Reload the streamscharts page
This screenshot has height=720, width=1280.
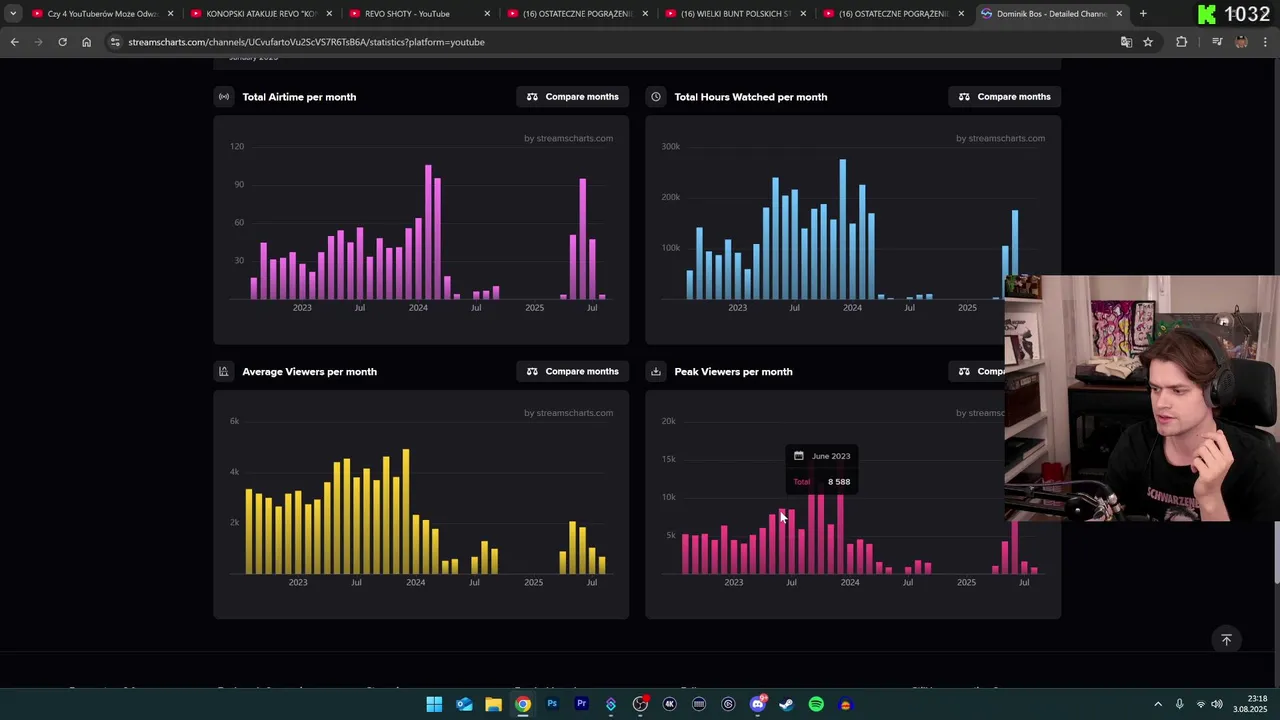(x=62, y=42)
